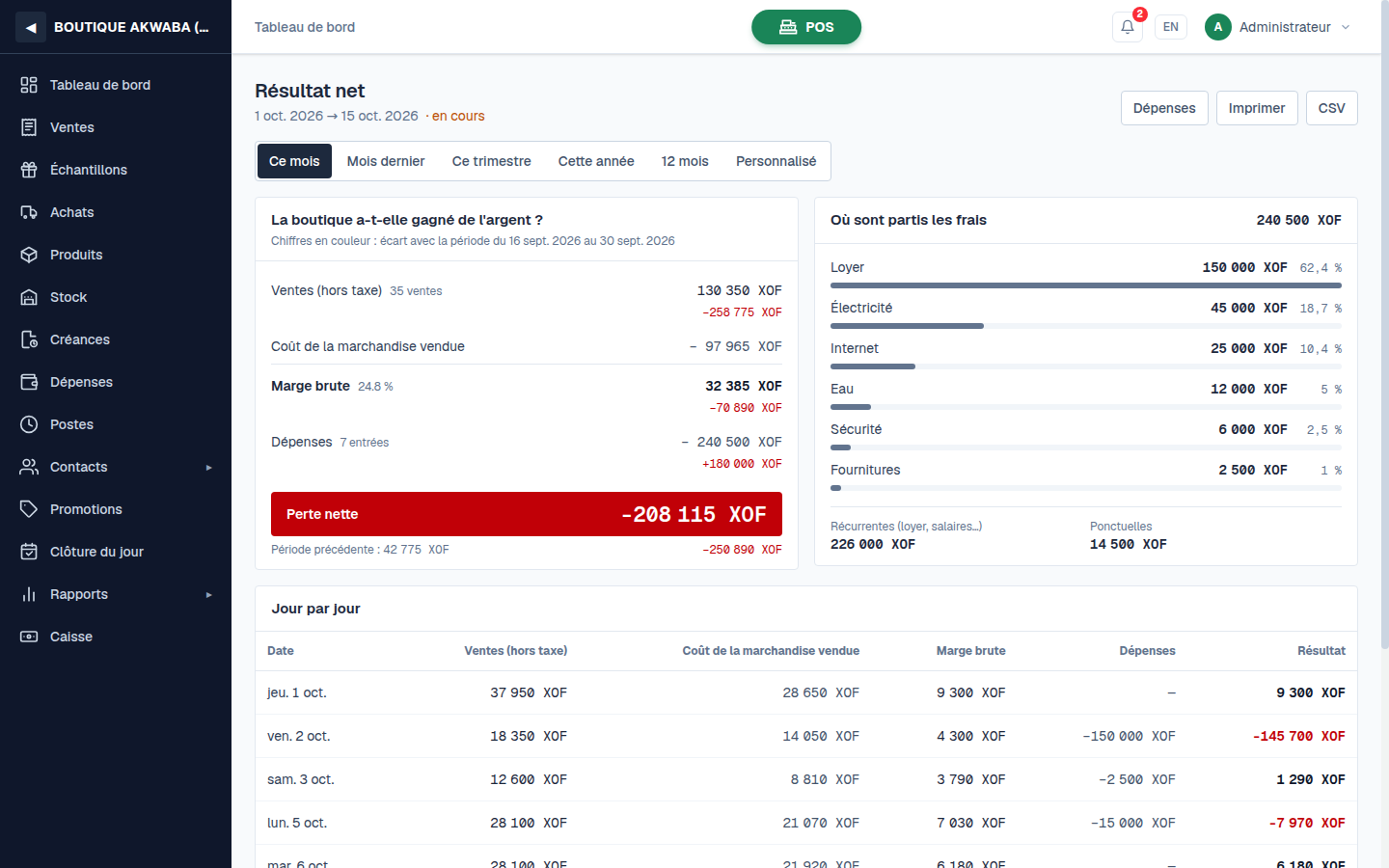
Task: Click the Résultat column header
Action: (x=1321, y=651)
